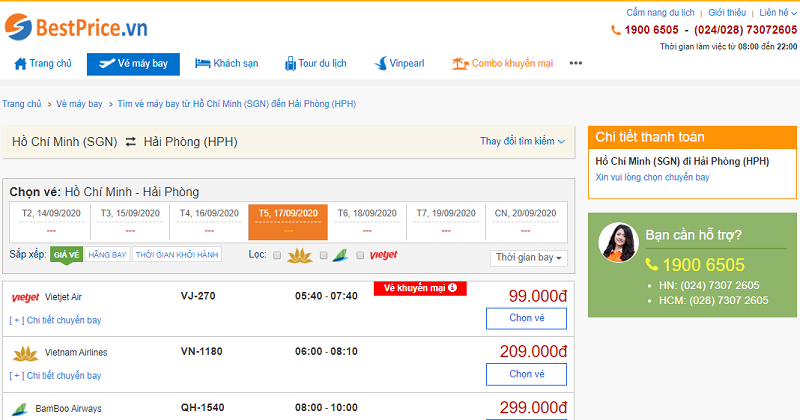800x420 pixels.
Task: Open the Vé máy bay nav tab
Action: pyautogui.click(x=133, y=64)
